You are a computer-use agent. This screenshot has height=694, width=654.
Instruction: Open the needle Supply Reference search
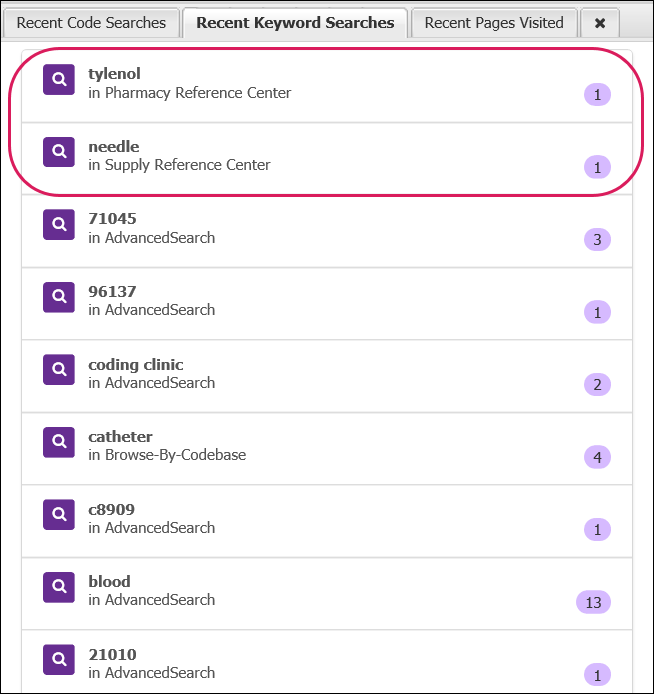tap(180, 165)
